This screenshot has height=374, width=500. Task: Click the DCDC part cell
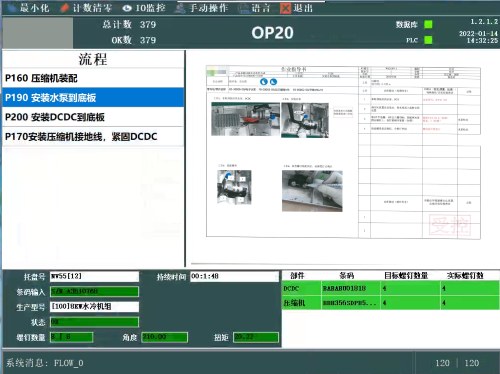click(x=302, y=288)
